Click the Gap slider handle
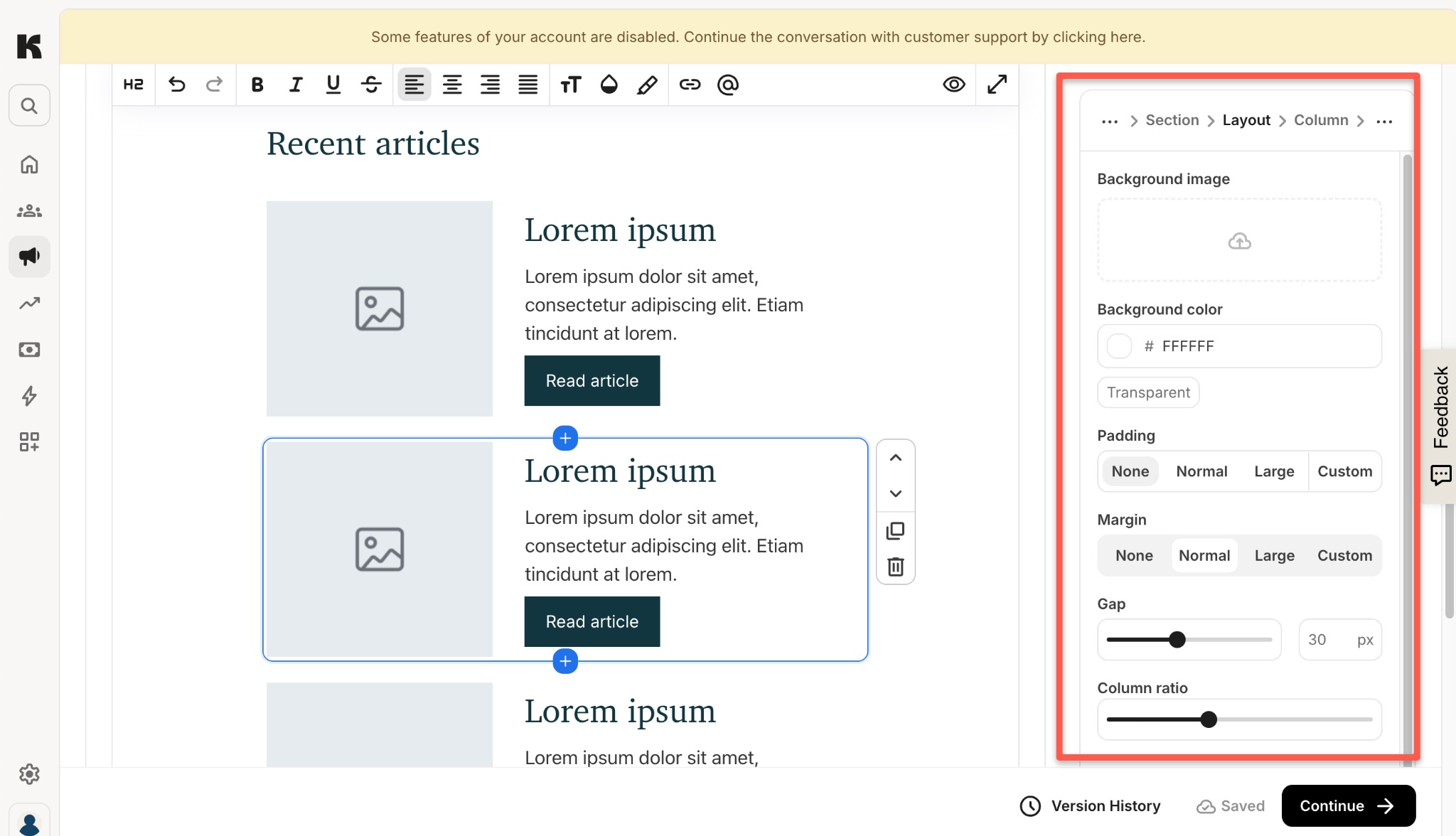The width and height of the screenshot is (1456, 836). 1177,640
